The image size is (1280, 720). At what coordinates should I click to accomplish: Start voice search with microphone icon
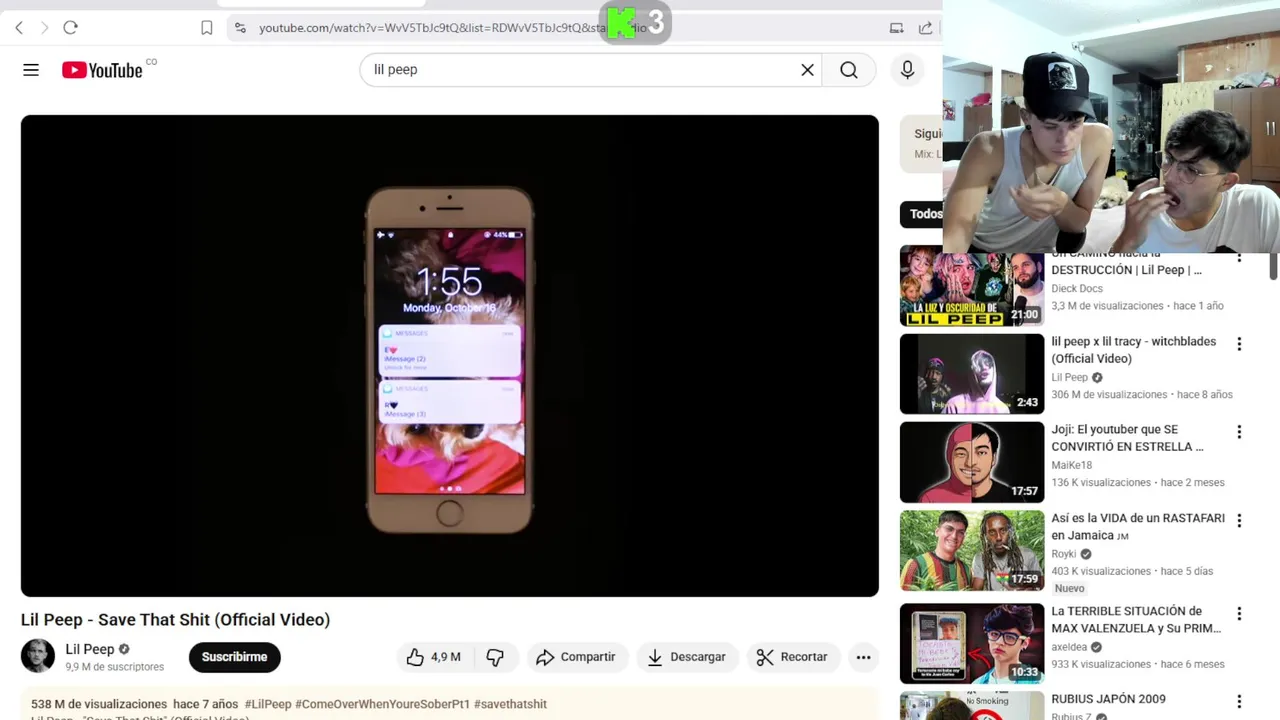click(x=907, y=70)
